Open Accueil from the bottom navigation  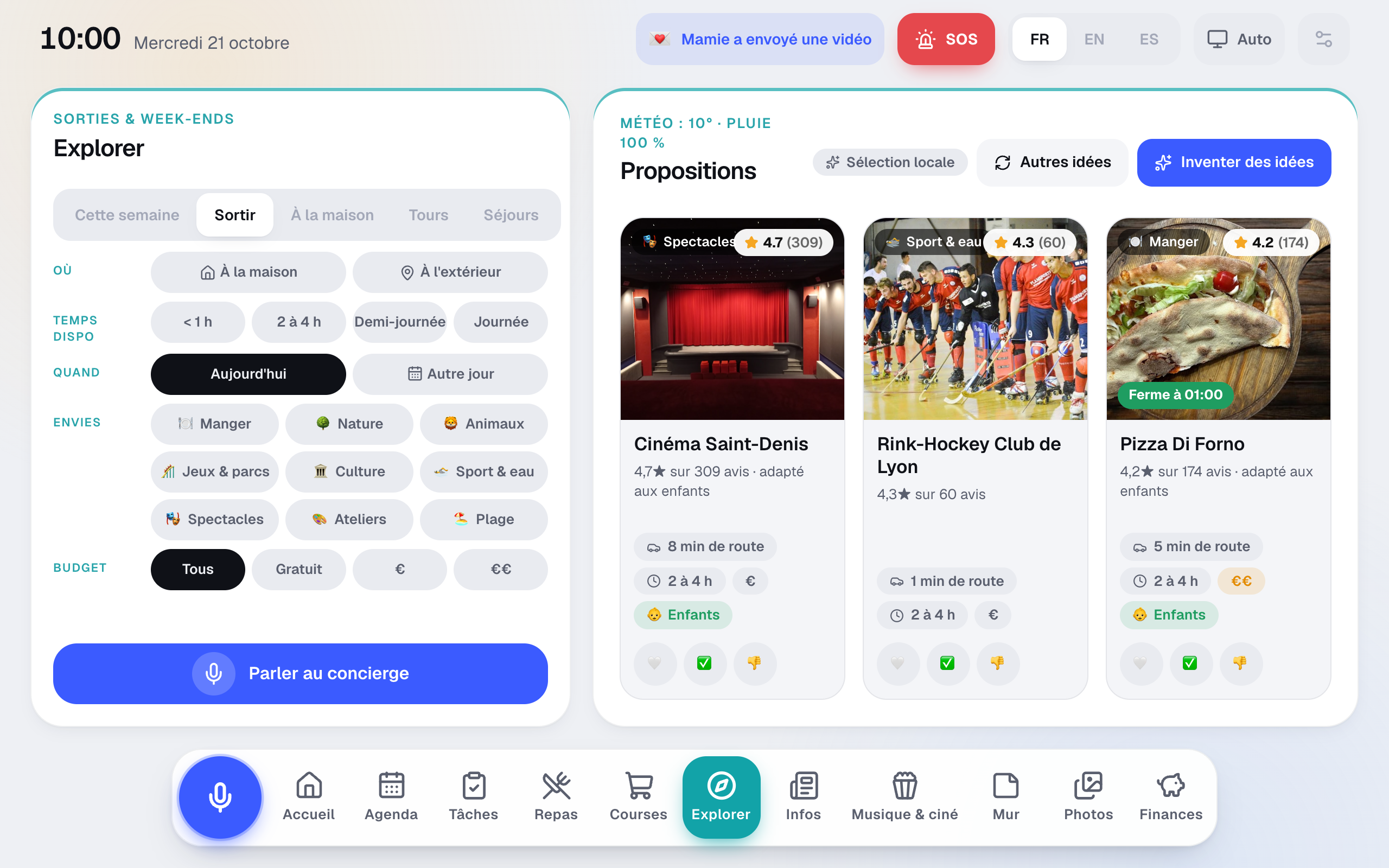point(309,797)
